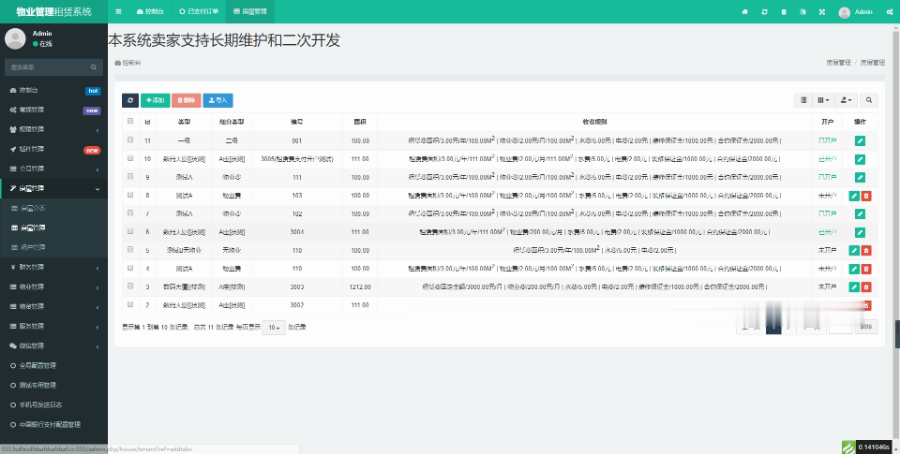Delete the row with Id 3
Image resolution: width=900 pixels, height=454 pixels.
tap(866, 287)
